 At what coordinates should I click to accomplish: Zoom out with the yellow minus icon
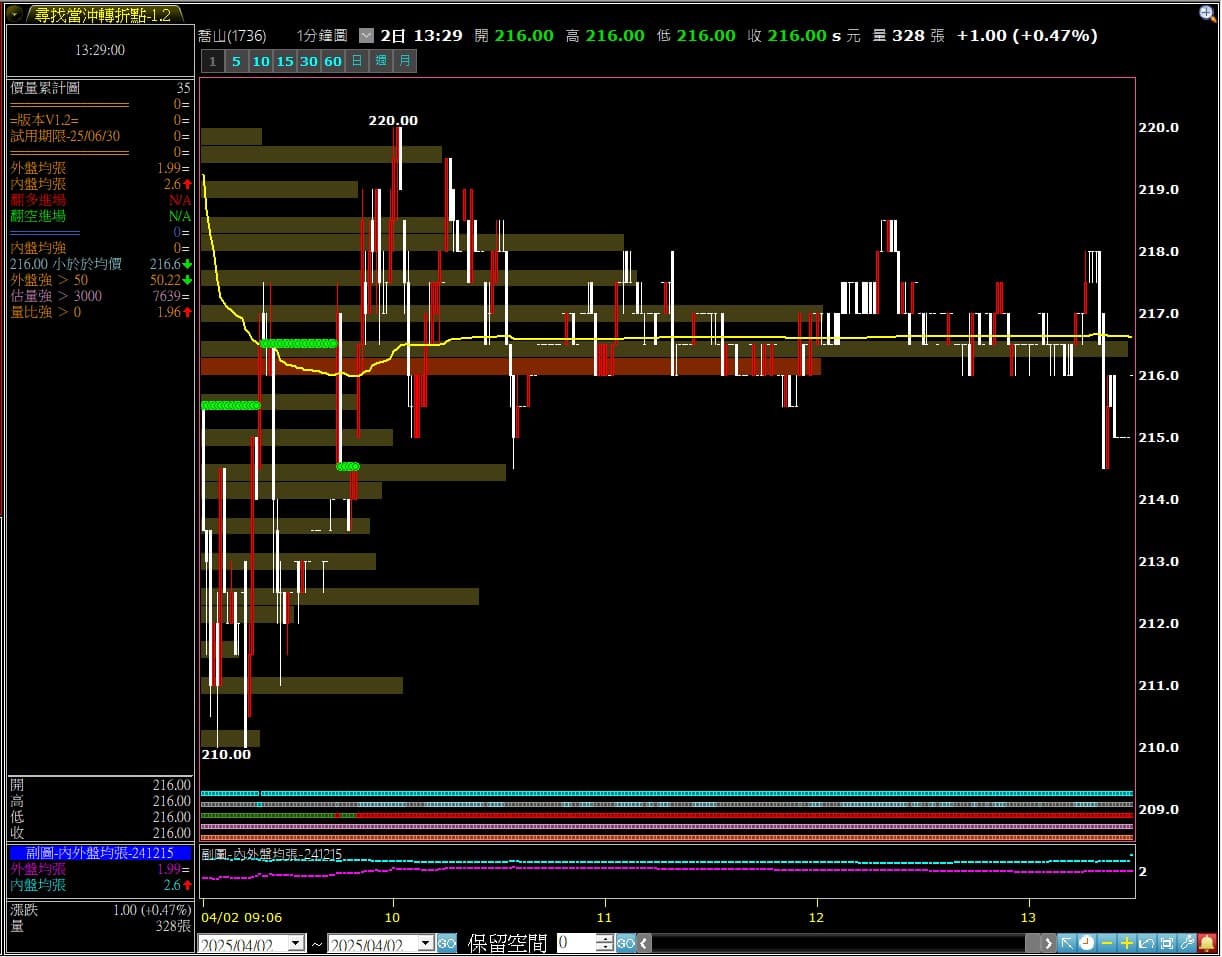[1107, 943]
